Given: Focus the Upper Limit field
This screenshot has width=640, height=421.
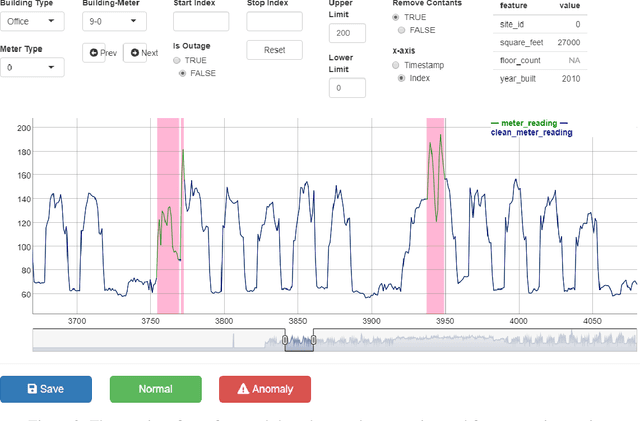Looking at the screenshot, I should (347, 35).
